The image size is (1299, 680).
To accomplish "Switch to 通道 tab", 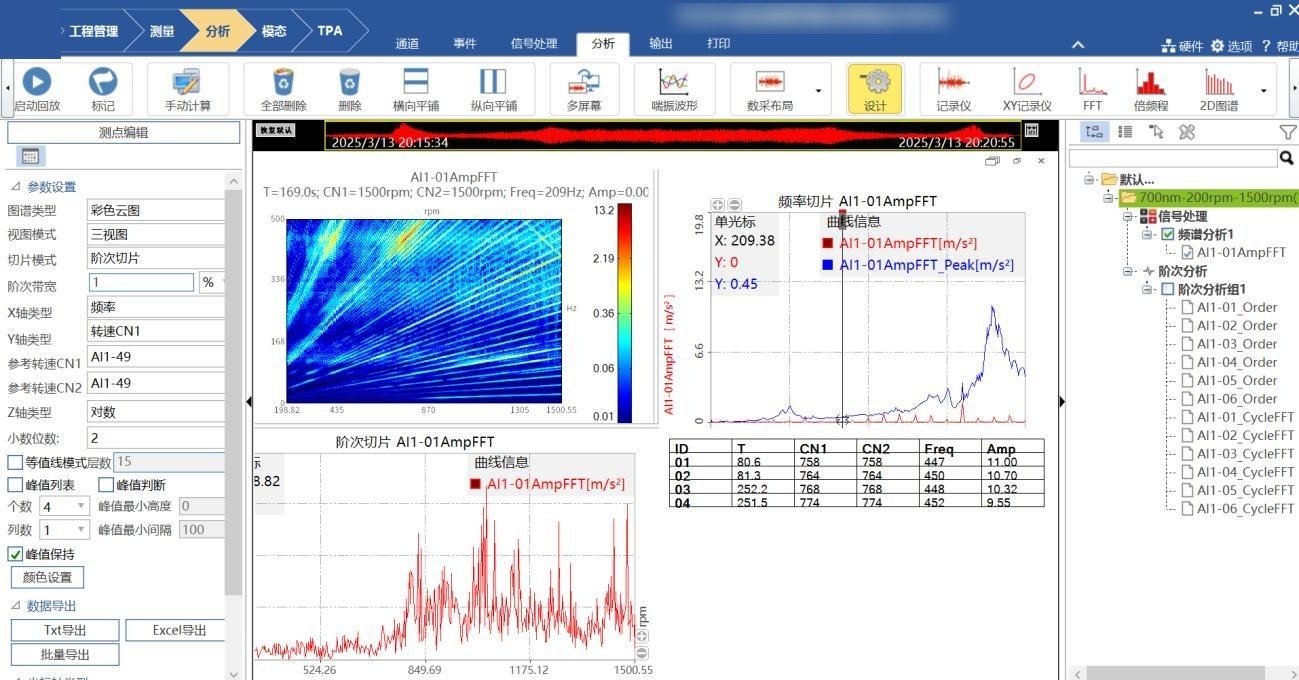I will point(407,44).
